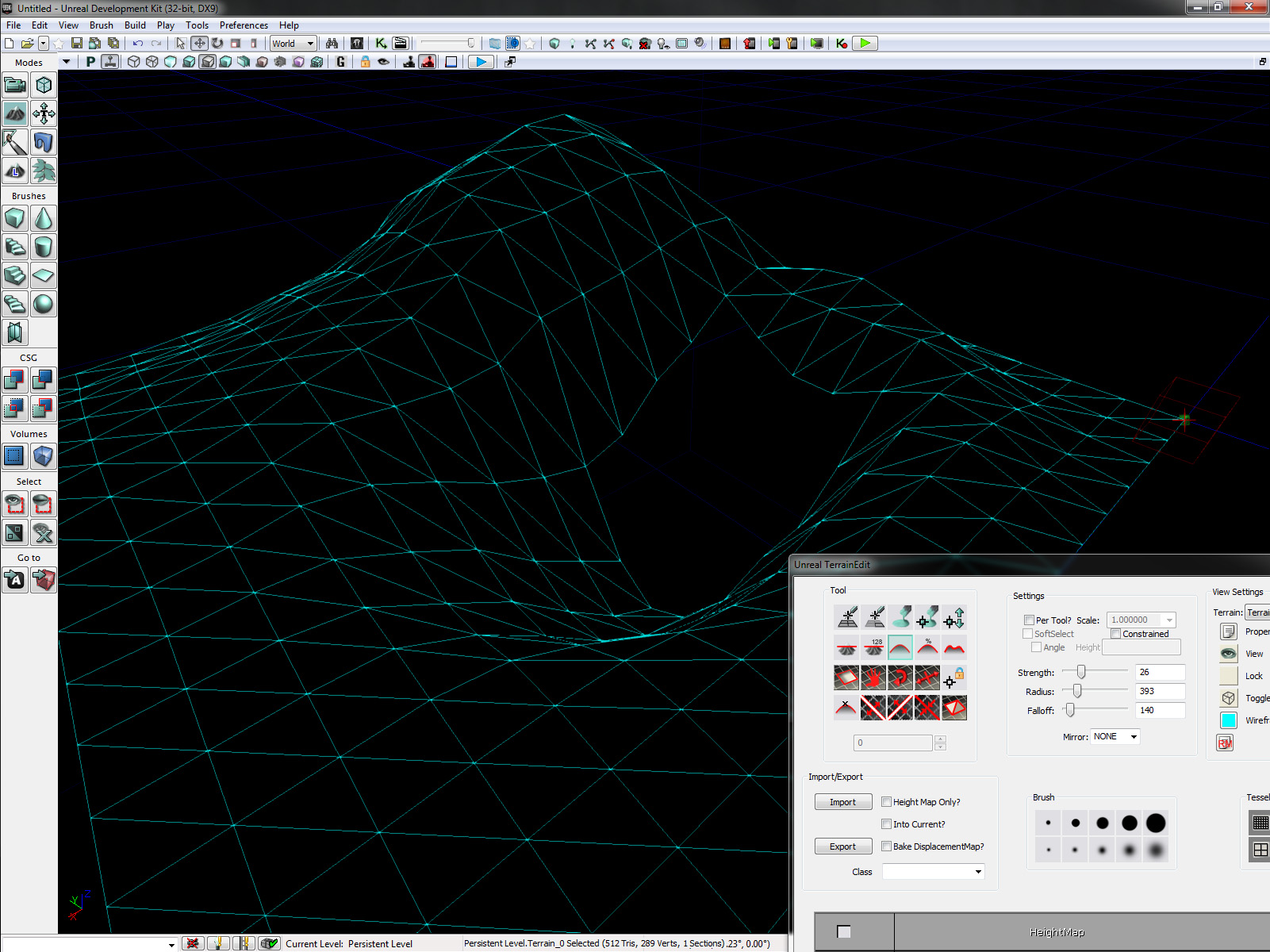Click the Import button
Screen dimensions: 1270x952
(x=843, y=802)
